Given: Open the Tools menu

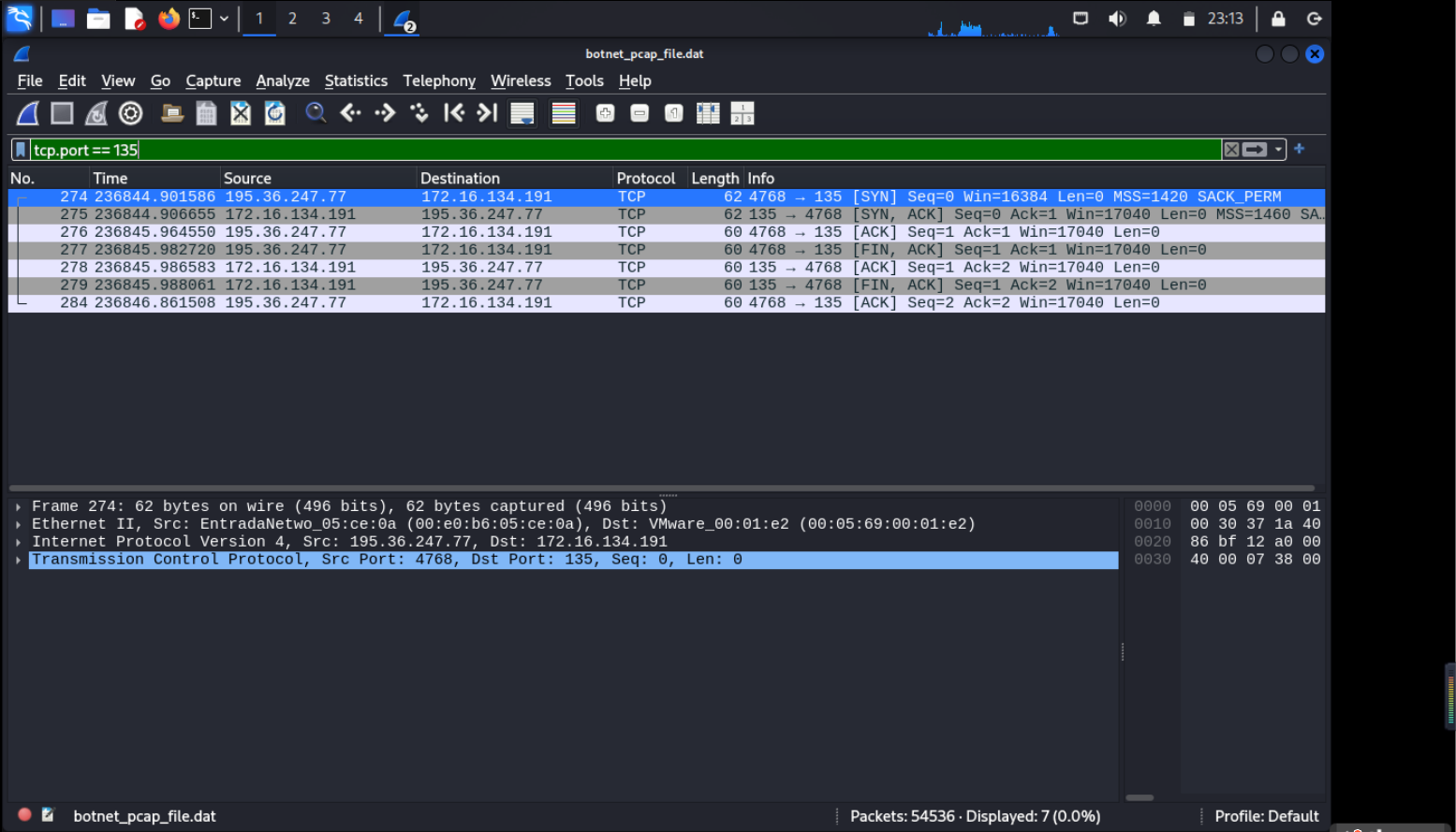Looking at the screenshot, I should pyautogui.click(x=584, y=81).
